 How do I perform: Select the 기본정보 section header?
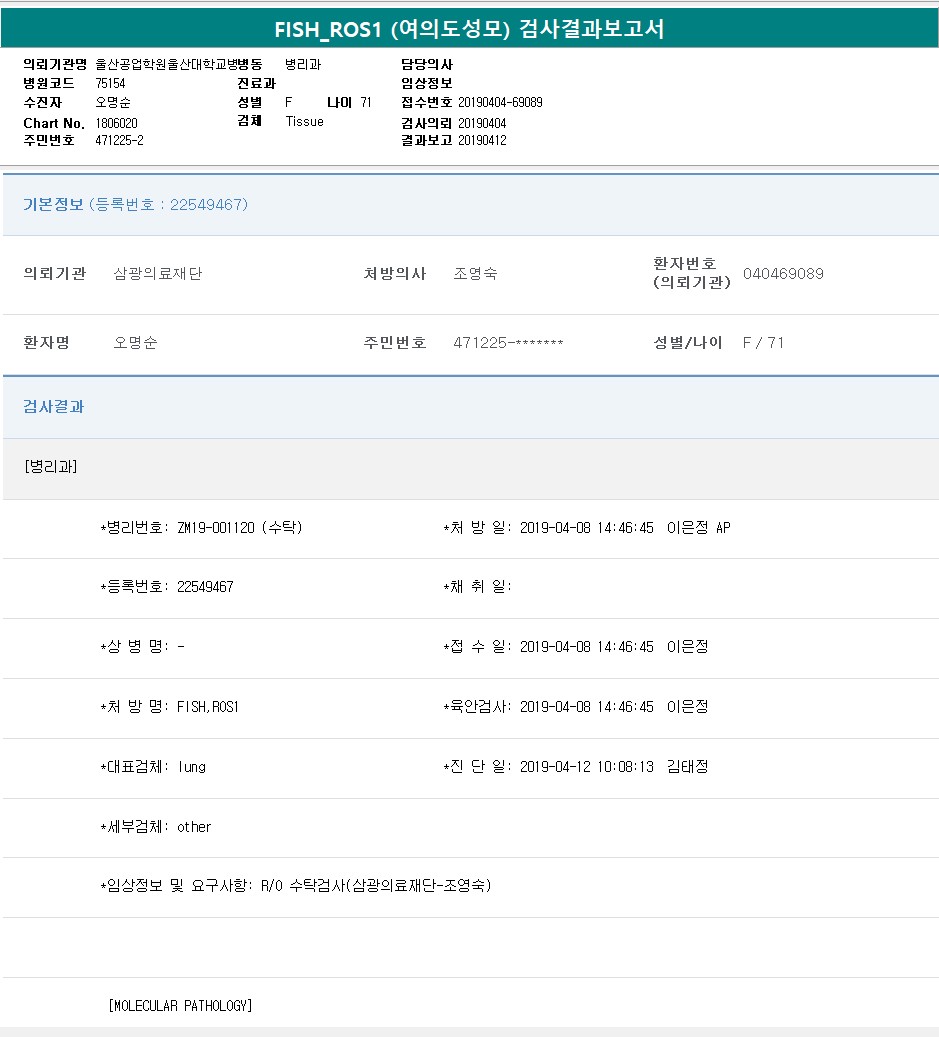(53, 205)
